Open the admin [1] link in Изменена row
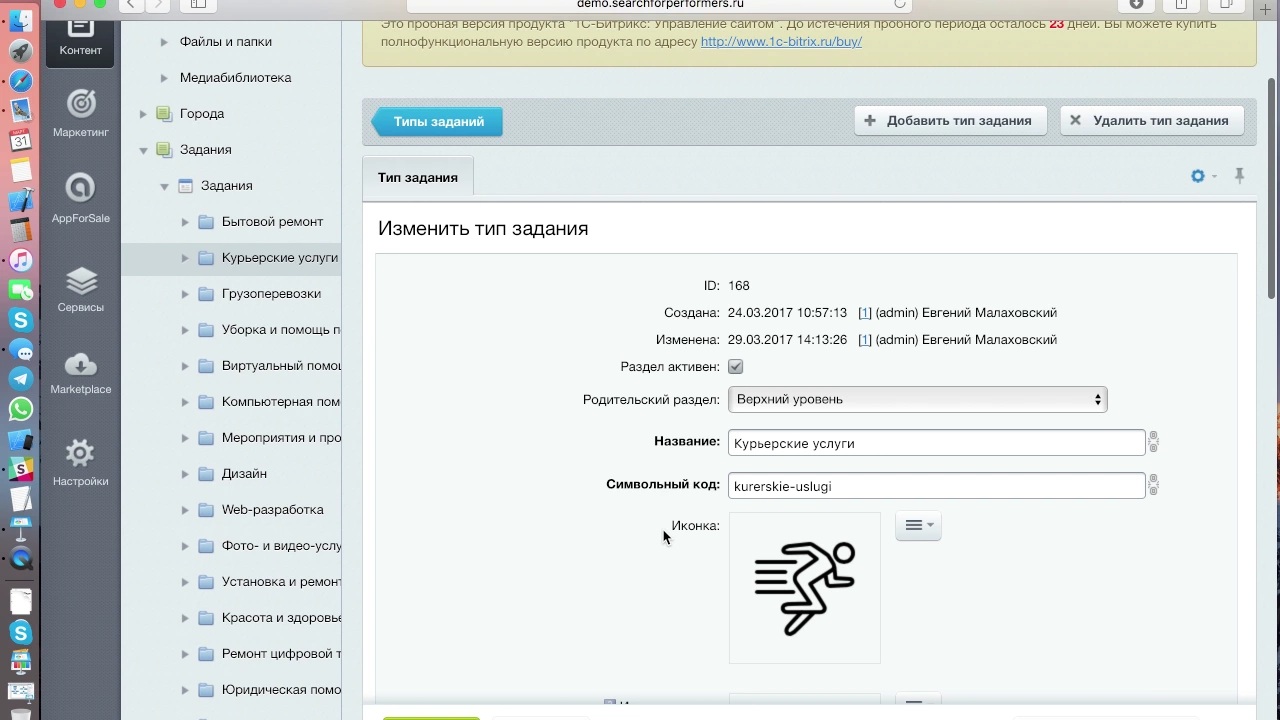Viewport: 1280px width, 720px height. tap(865, 340)
